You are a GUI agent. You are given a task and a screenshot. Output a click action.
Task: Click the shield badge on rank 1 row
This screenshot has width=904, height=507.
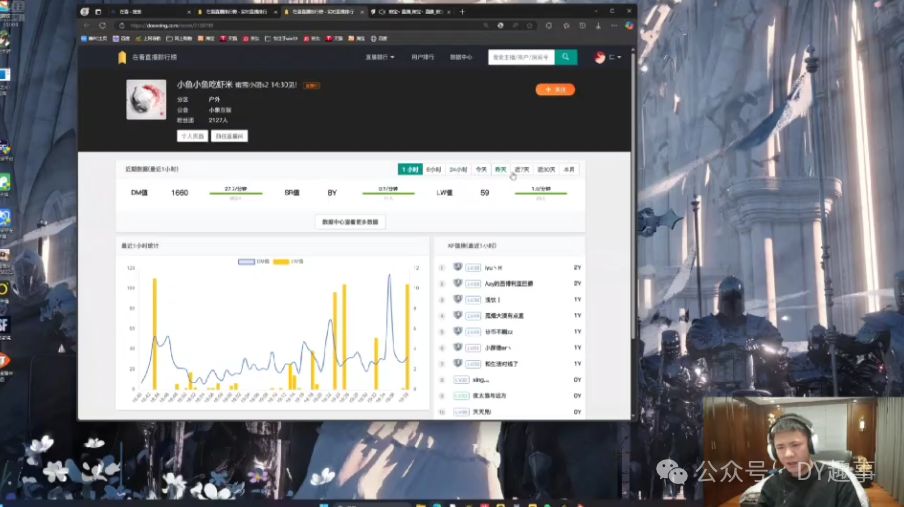(458, 267)
